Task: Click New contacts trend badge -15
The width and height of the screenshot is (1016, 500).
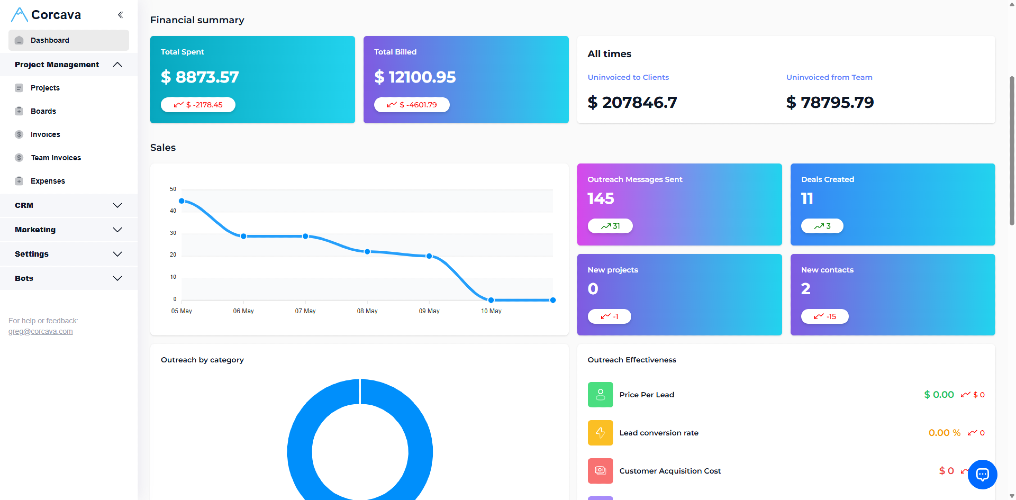Action: pos(825,317)
